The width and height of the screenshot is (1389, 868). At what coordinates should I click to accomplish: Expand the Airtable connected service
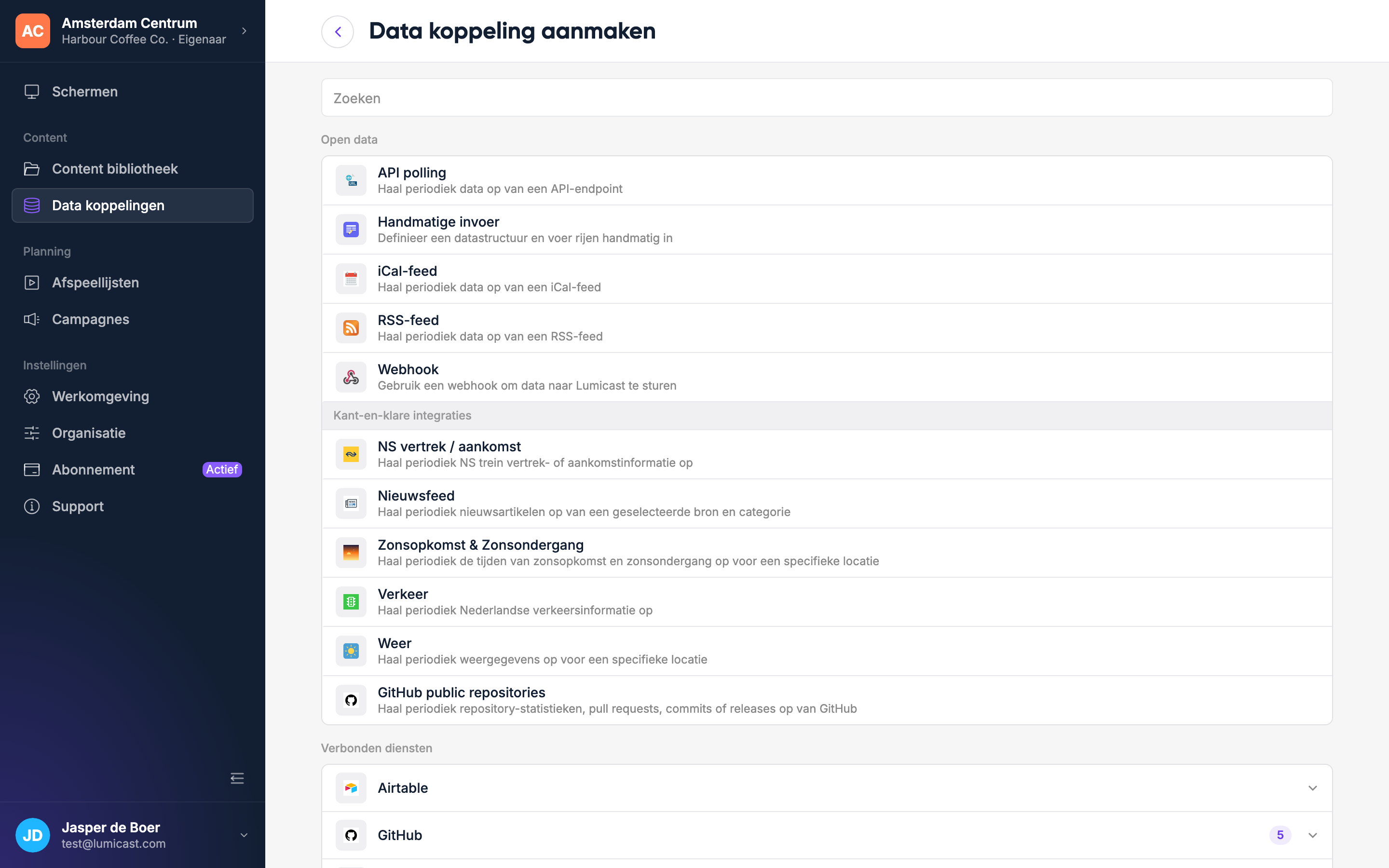[827, 787]
